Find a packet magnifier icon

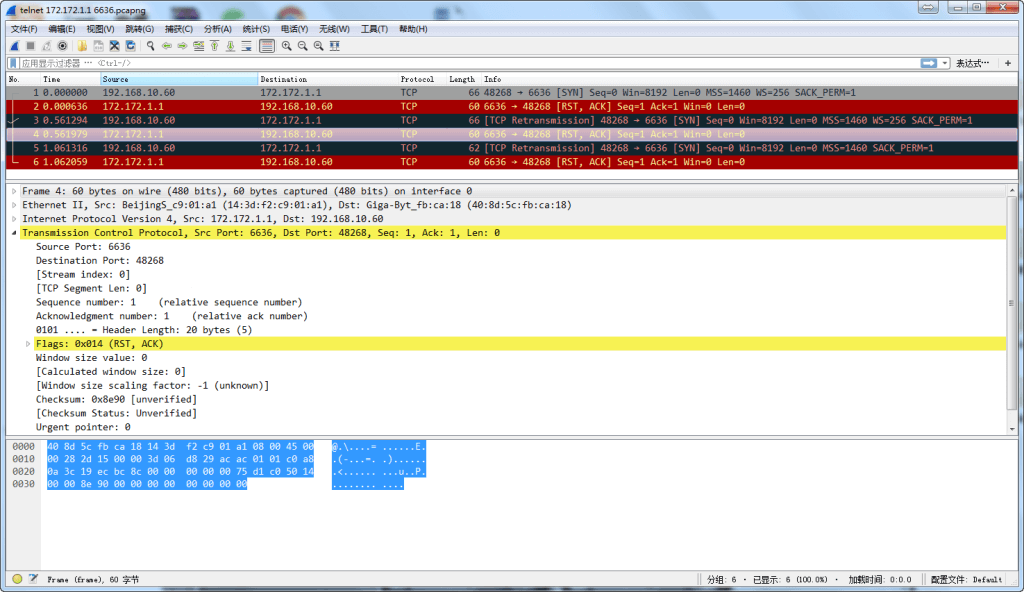(x=151, y=46)
